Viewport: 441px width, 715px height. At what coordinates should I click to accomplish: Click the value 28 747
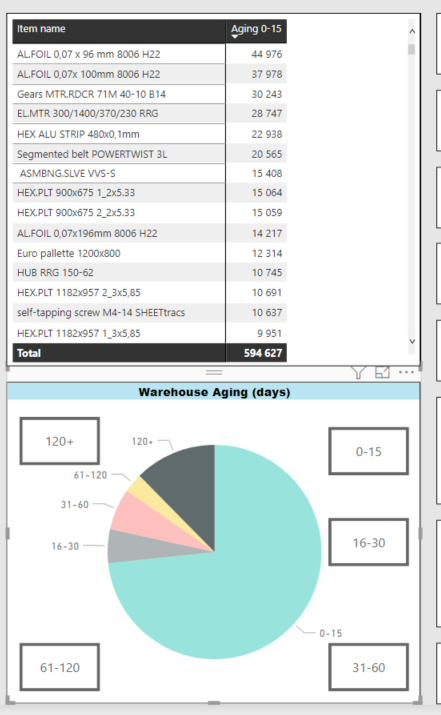267,114
